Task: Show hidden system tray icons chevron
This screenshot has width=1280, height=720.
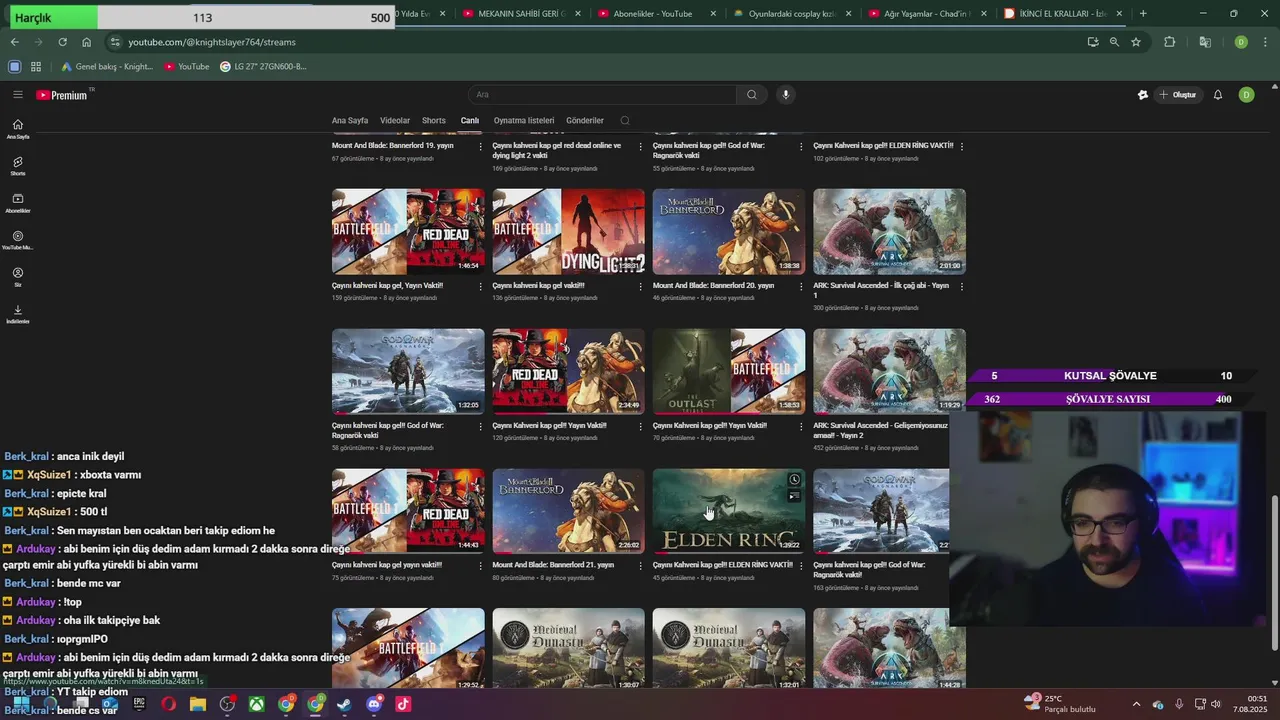Action: pos(1136,704)
